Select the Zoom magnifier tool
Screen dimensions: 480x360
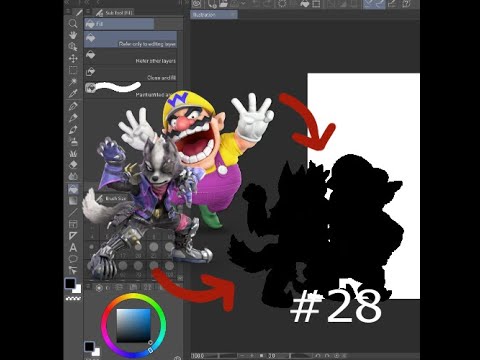73,23
